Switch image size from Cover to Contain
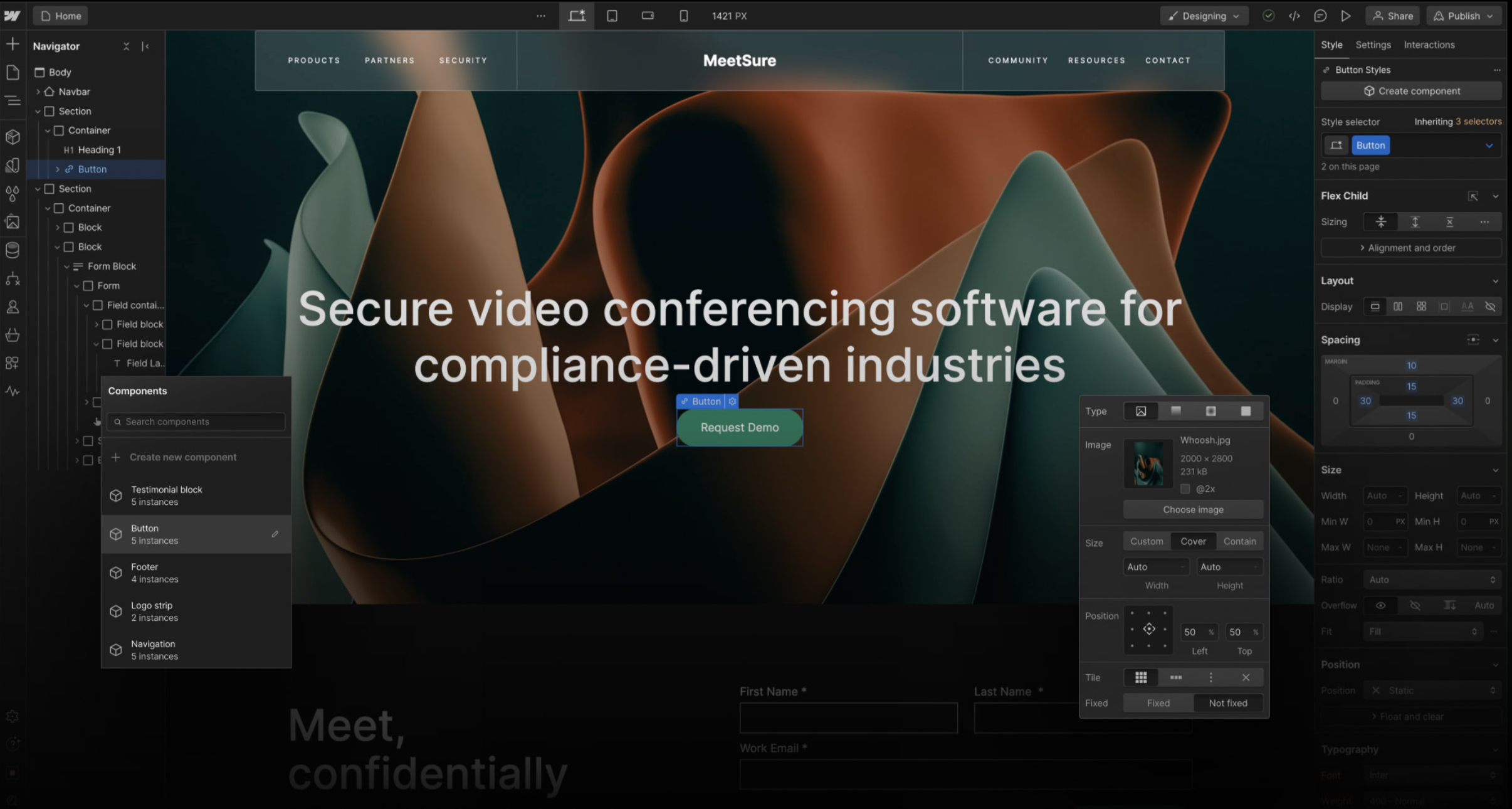Viewport: 1512px width, 809px height. (x=1239, y=541)
